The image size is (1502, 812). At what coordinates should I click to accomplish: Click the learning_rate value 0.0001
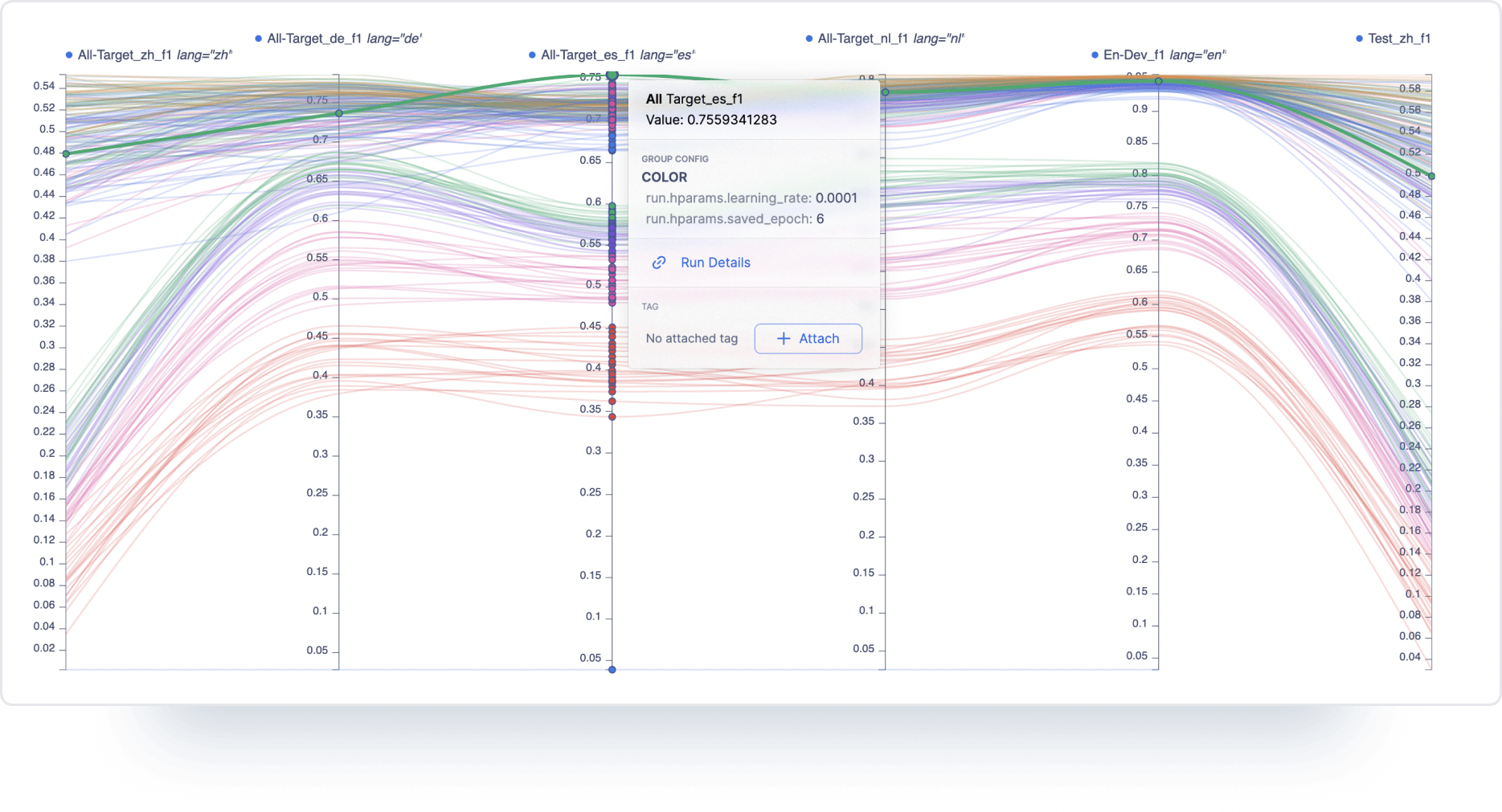coord(837,198)
